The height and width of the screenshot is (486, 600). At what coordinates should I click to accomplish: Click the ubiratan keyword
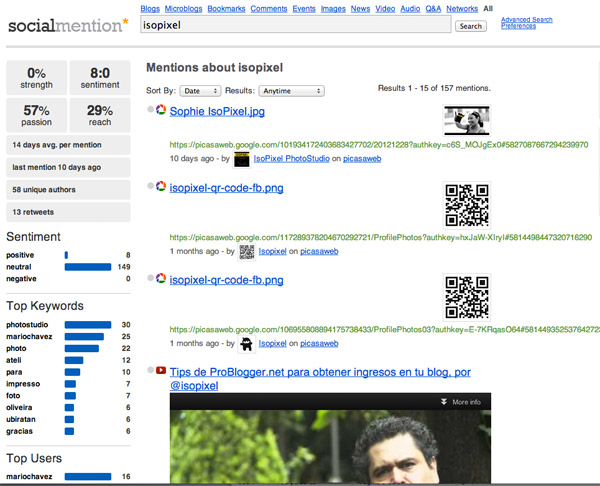coord(21,419)
